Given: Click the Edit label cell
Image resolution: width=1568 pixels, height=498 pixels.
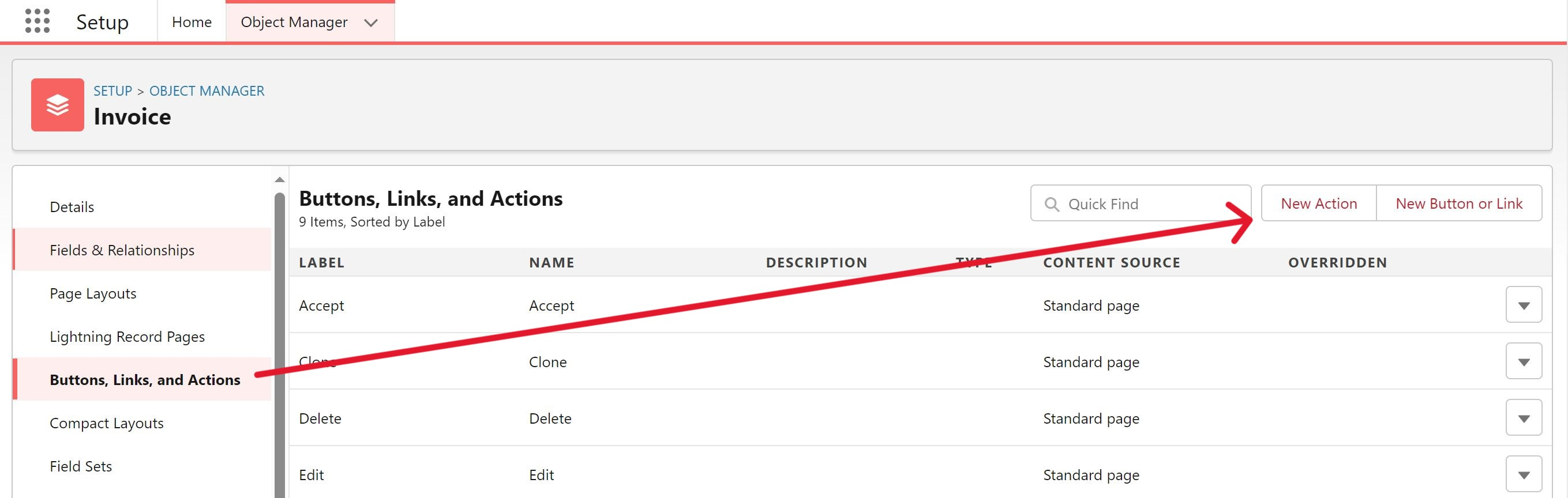Looking at the screenshot, I should [311, 475].
